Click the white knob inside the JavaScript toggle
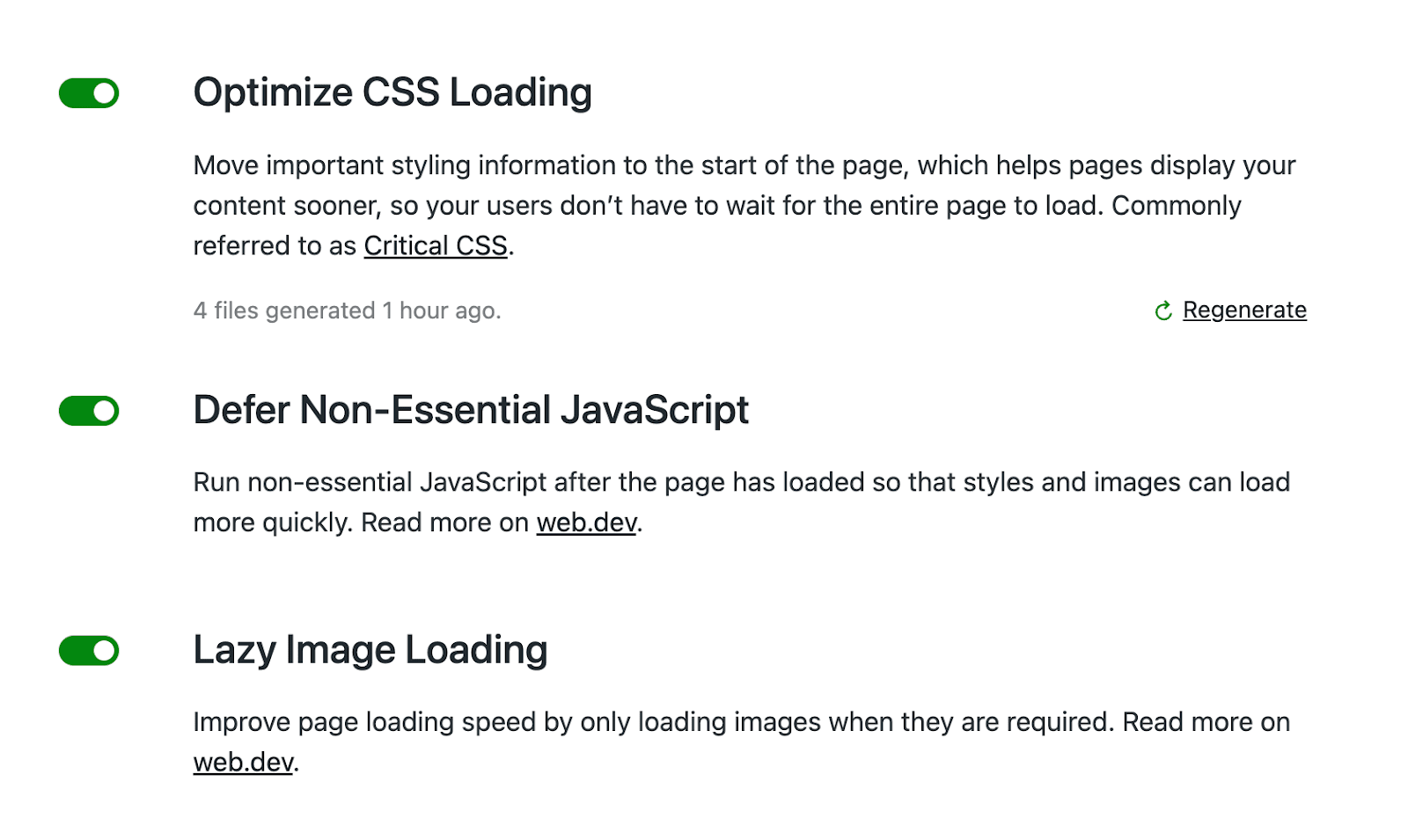 pos(103,409)
